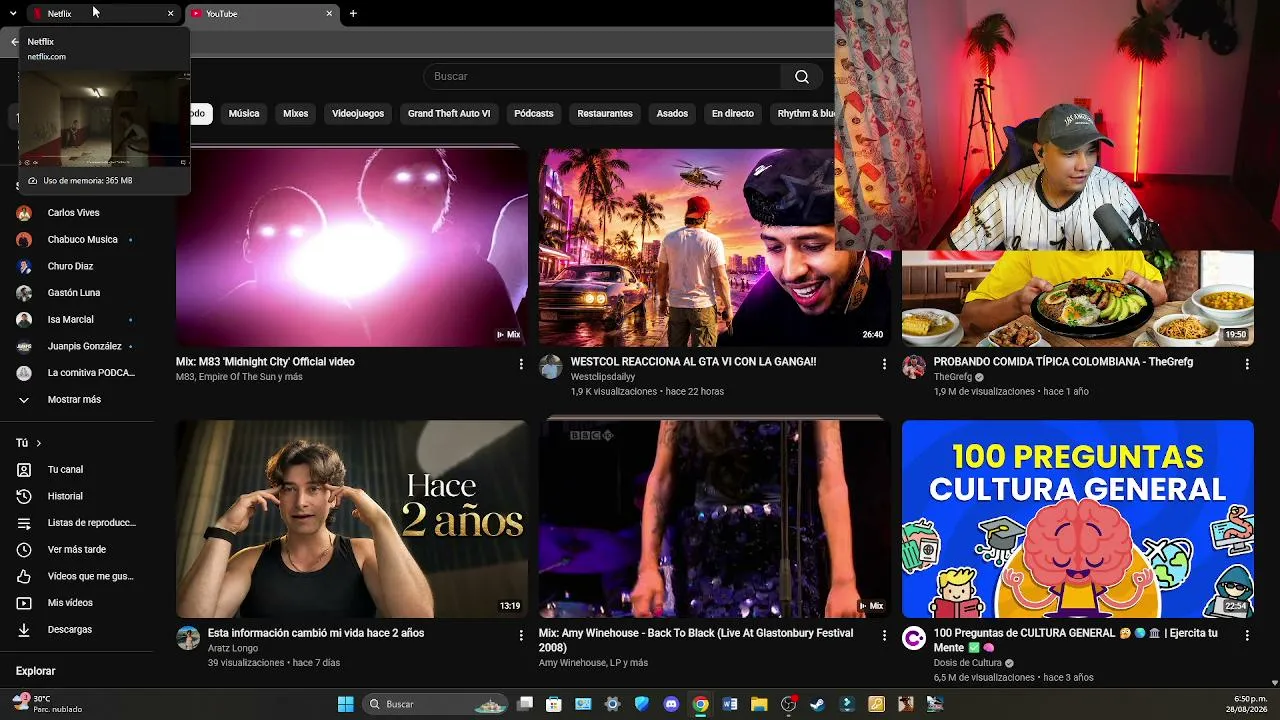
Task: Open OBS Studio from the taskbar
Action: point(788,704)
